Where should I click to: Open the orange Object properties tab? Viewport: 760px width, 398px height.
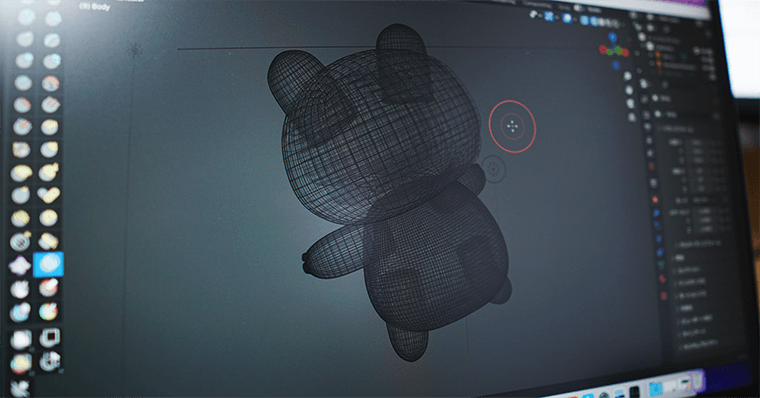tap(656, 199)
